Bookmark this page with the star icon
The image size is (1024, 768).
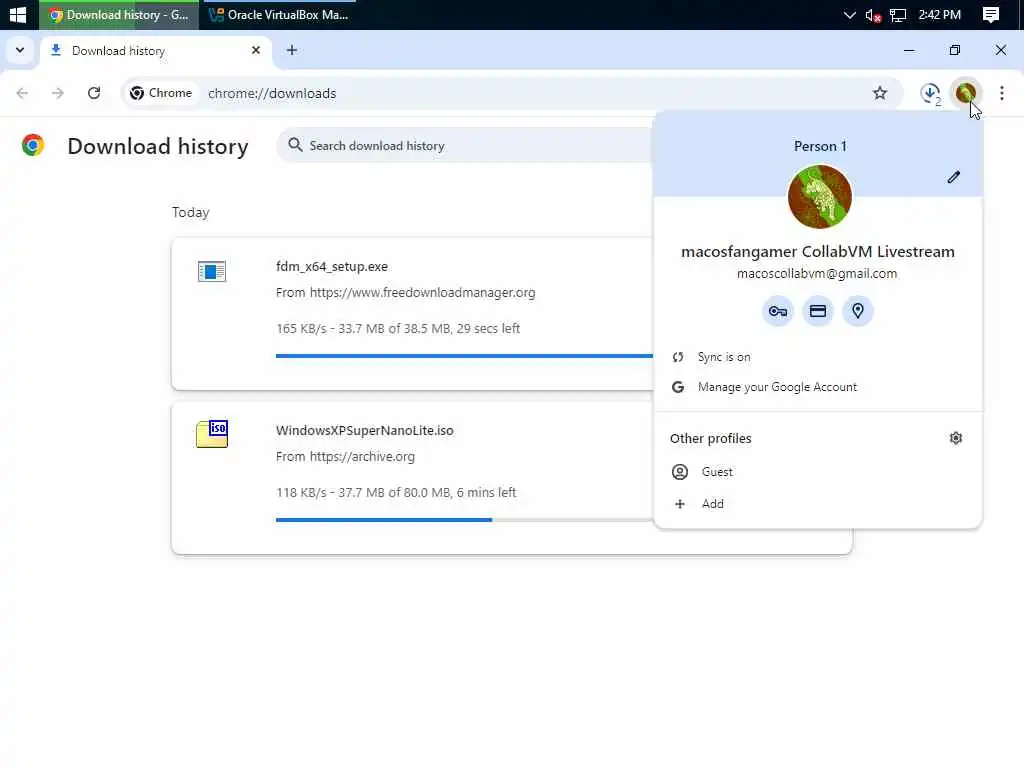880,93
